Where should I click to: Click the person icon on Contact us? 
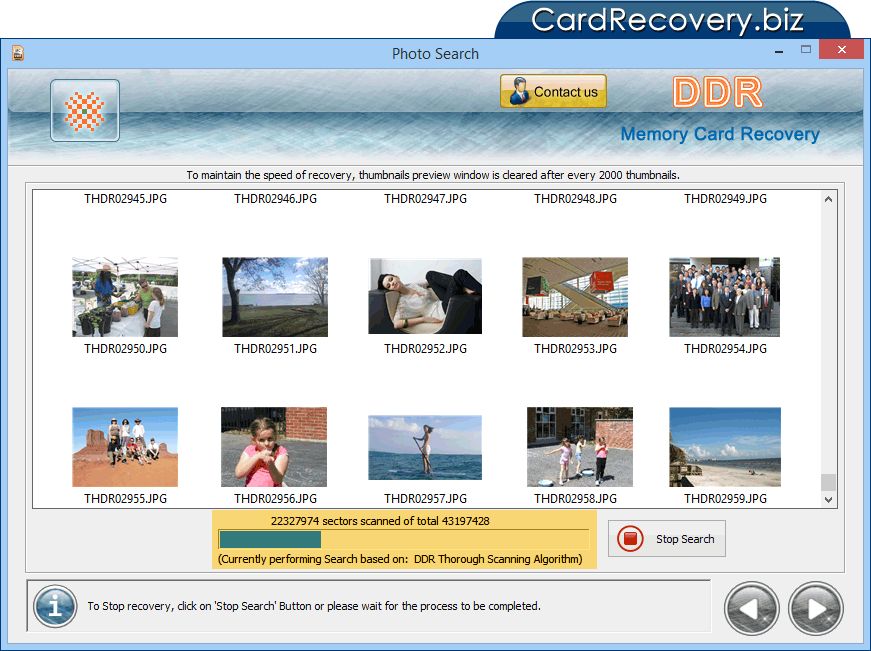[x=519, y=91]
